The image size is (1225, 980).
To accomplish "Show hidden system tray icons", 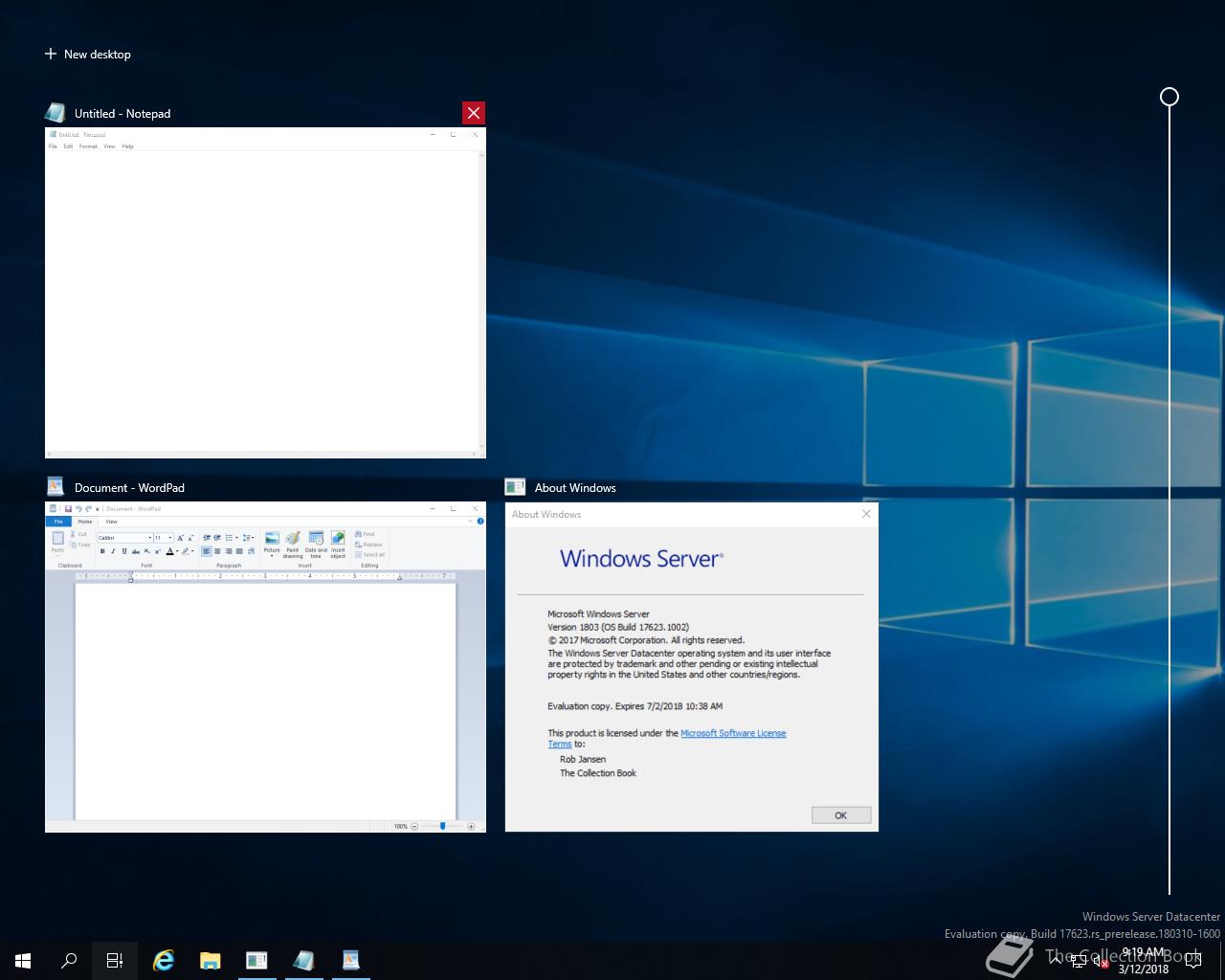I will click(1056, 961).
